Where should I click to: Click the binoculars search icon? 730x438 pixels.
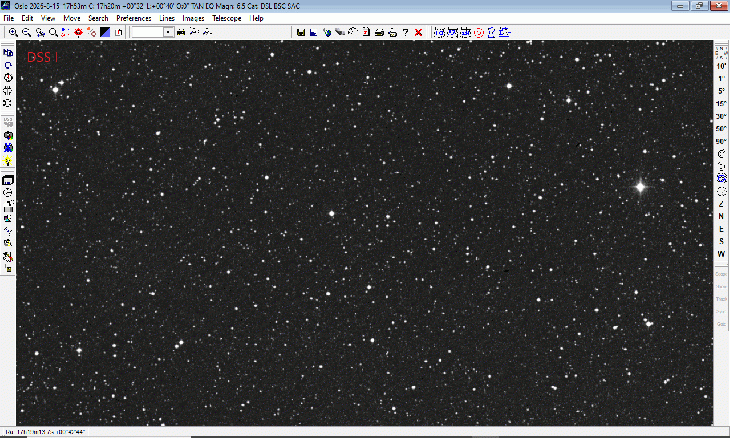click(181, 32)
